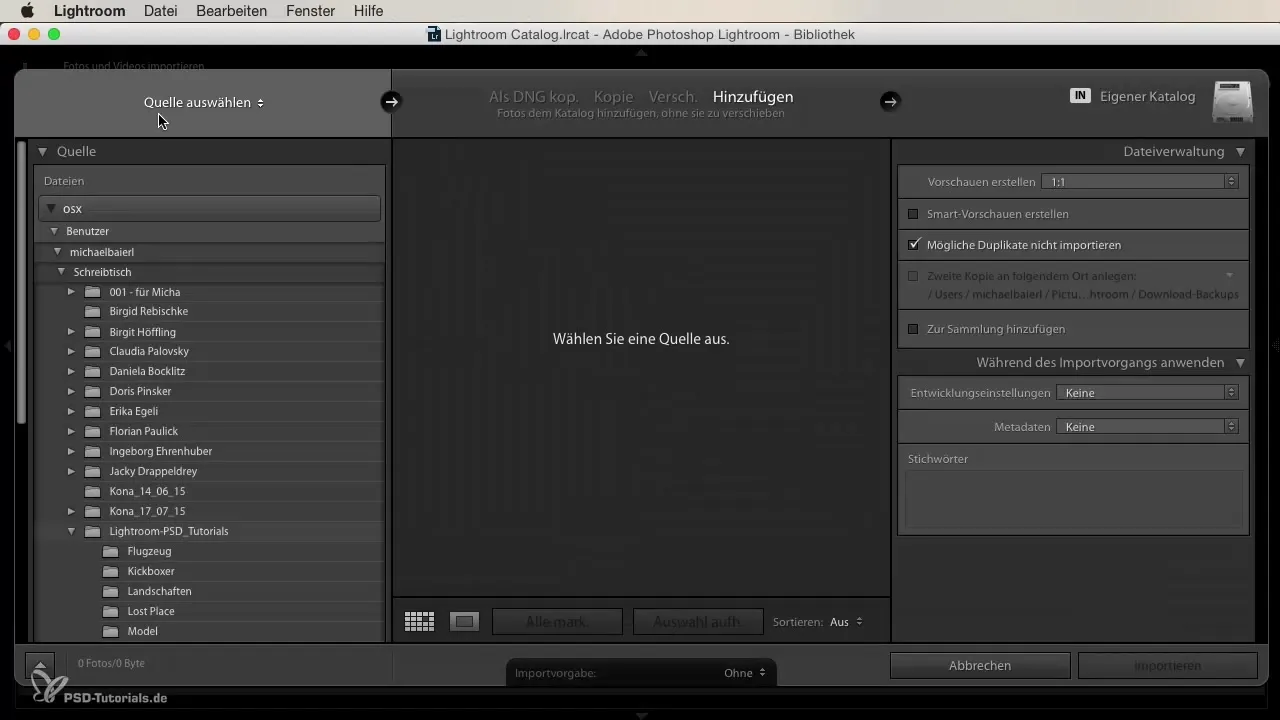Image resolution: width=1280 pixels, height=720 pixels.
Task: Click the Importieren button
Action: pyautogui.click(x=1168, y=665)
